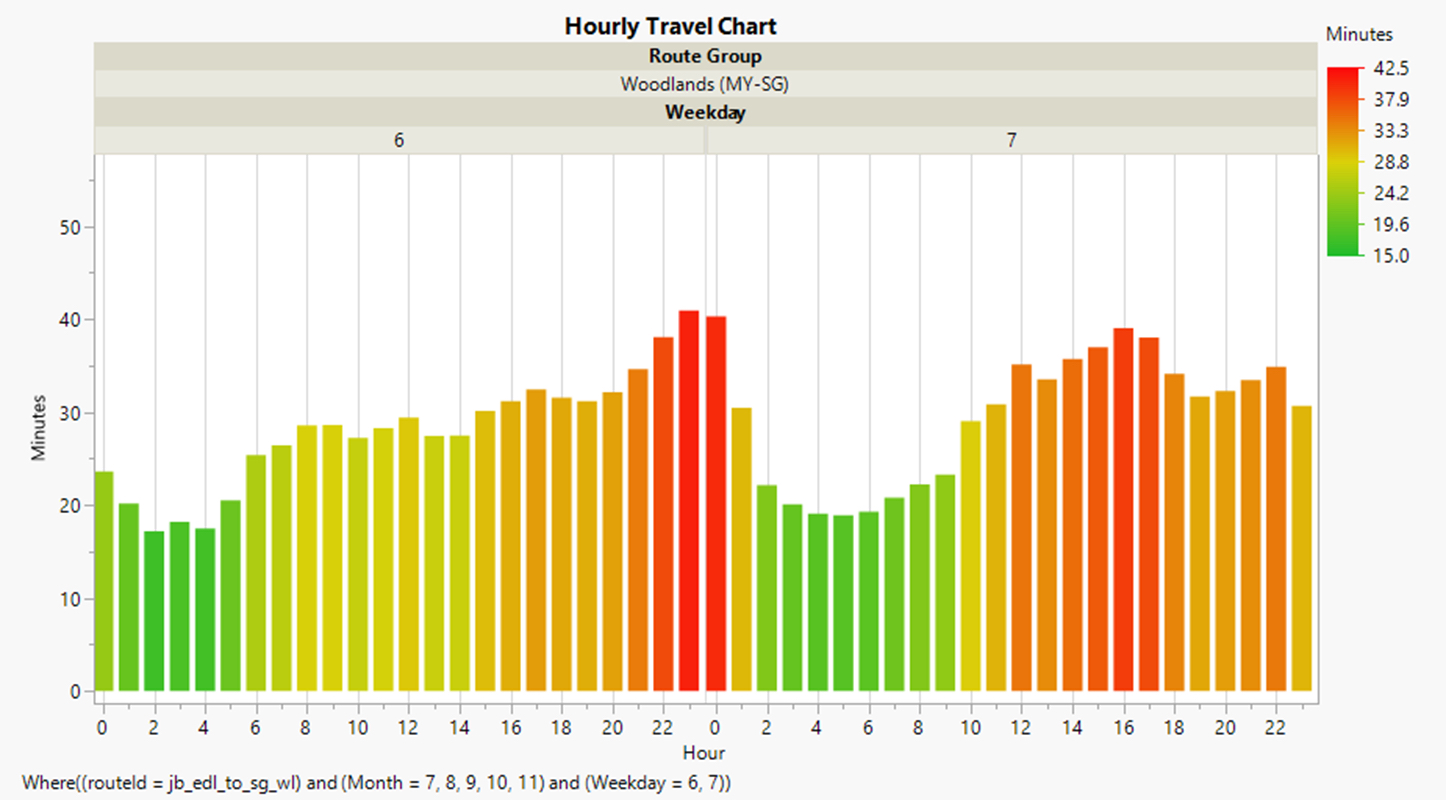Image resolution: width=1446 pixels, height=800 pixels.
Task: Click the 15.0 legend value label
Action: point(1392,255)
